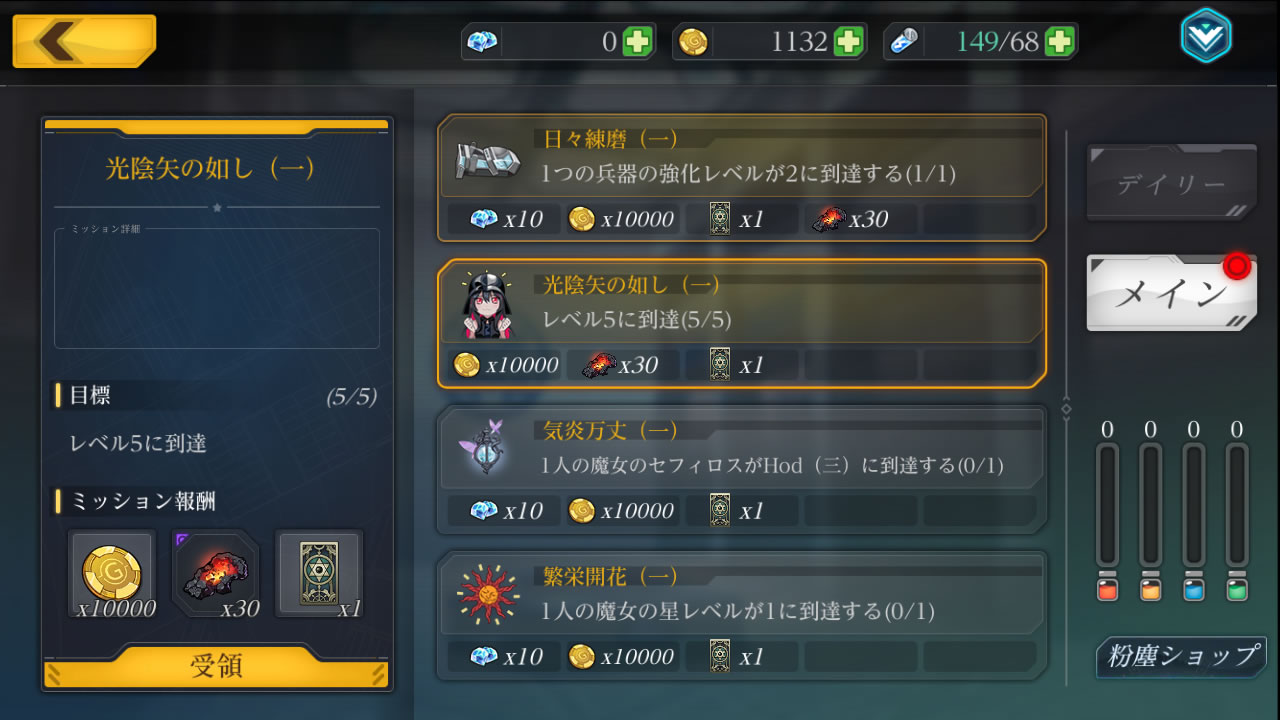
Task: Select the 日々練磨（一） mission
Action: (742, 178)
